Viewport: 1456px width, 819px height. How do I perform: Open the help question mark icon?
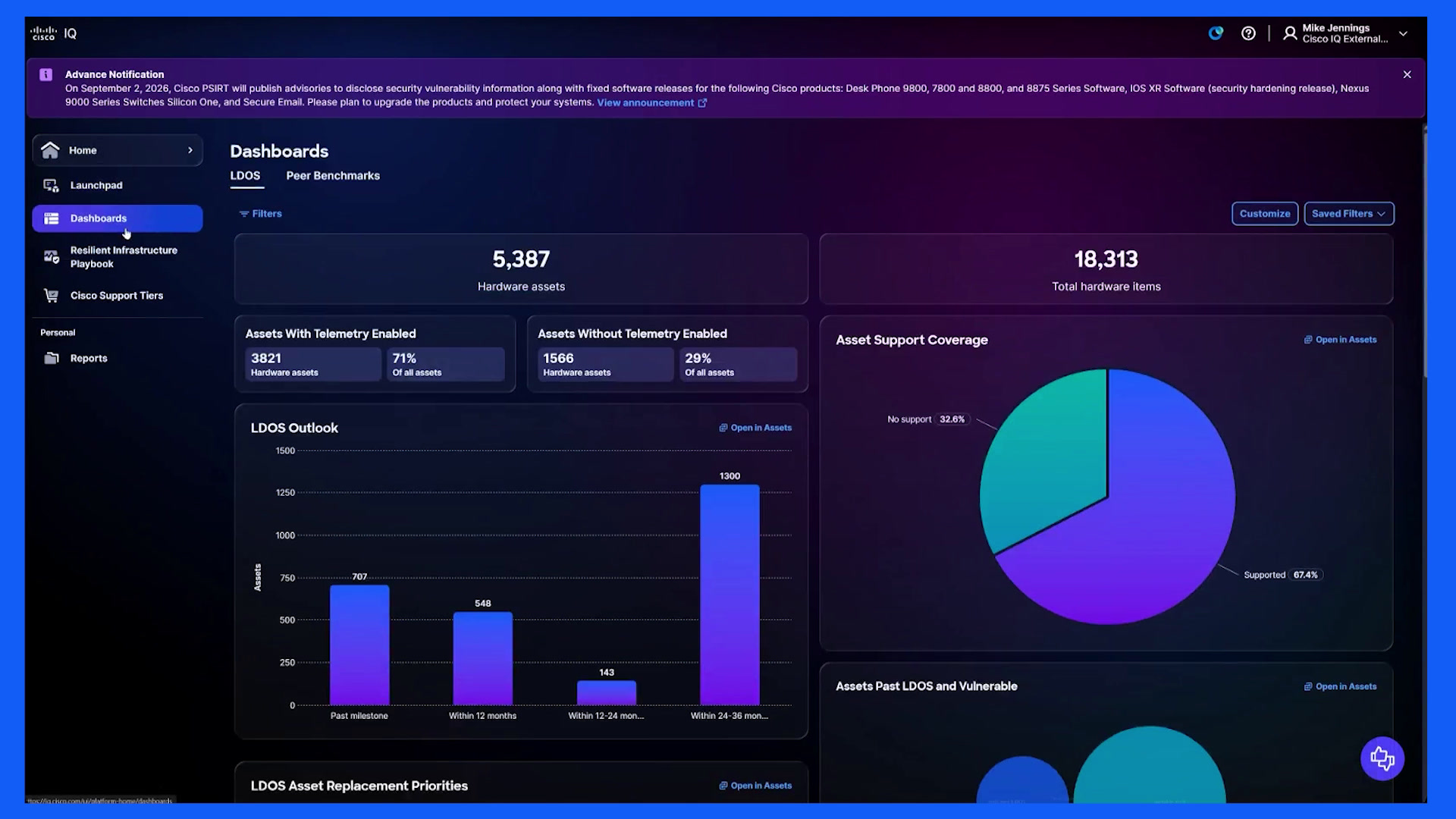[1248, 33]
